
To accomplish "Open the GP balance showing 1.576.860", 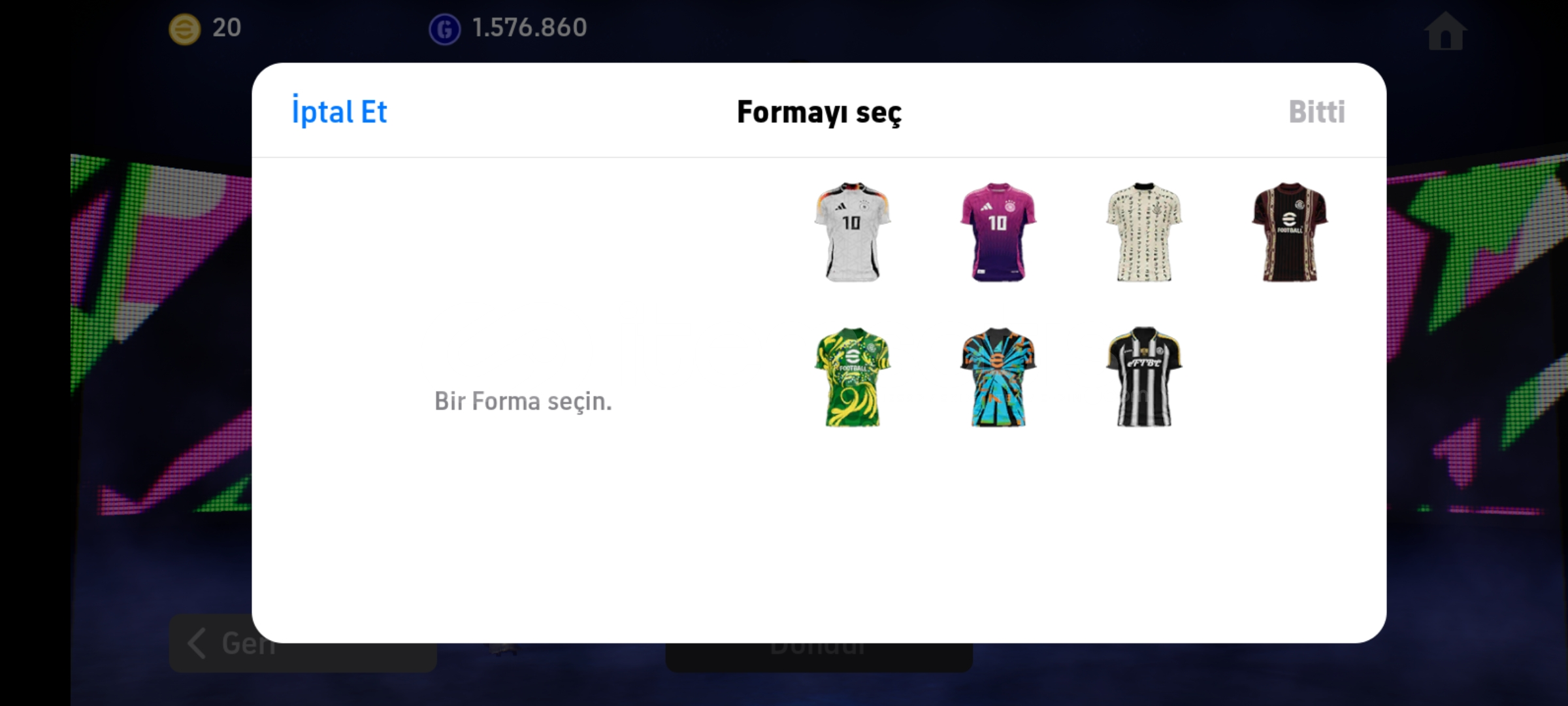I will [x=529, y=27].
